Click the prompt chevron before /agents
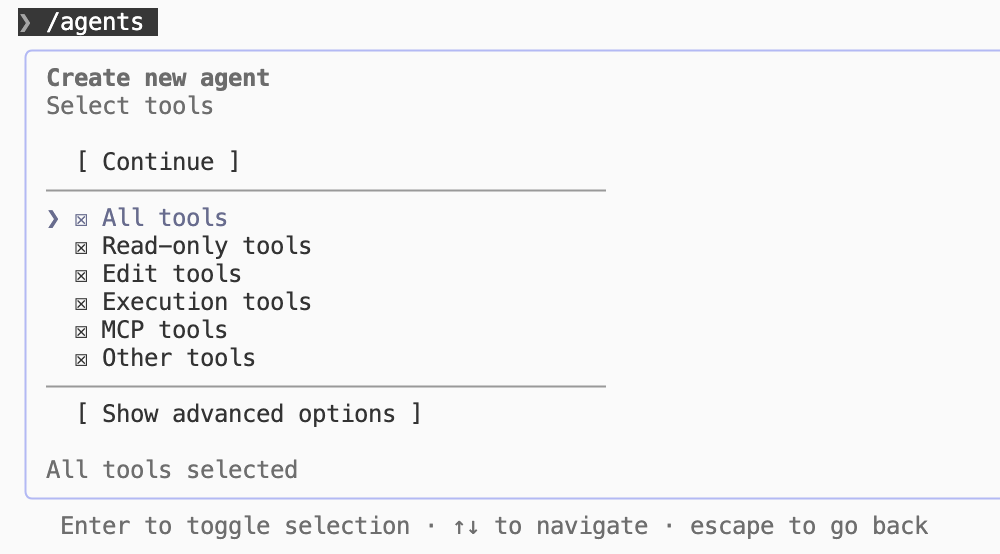Viewport: 1000px width, 554px height. [x=26, y=22]
